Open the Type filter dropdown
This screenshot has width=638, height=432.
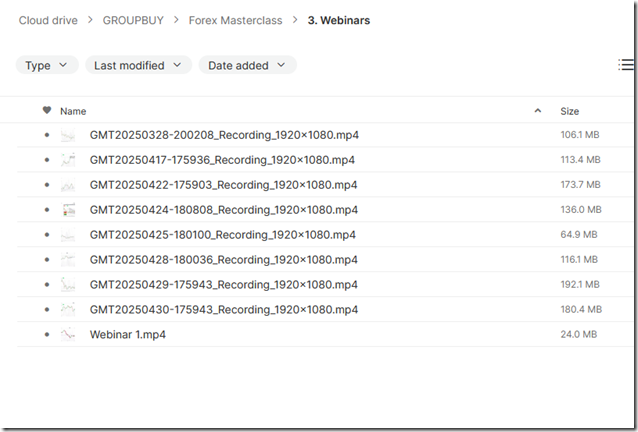(x=46, y=65)
